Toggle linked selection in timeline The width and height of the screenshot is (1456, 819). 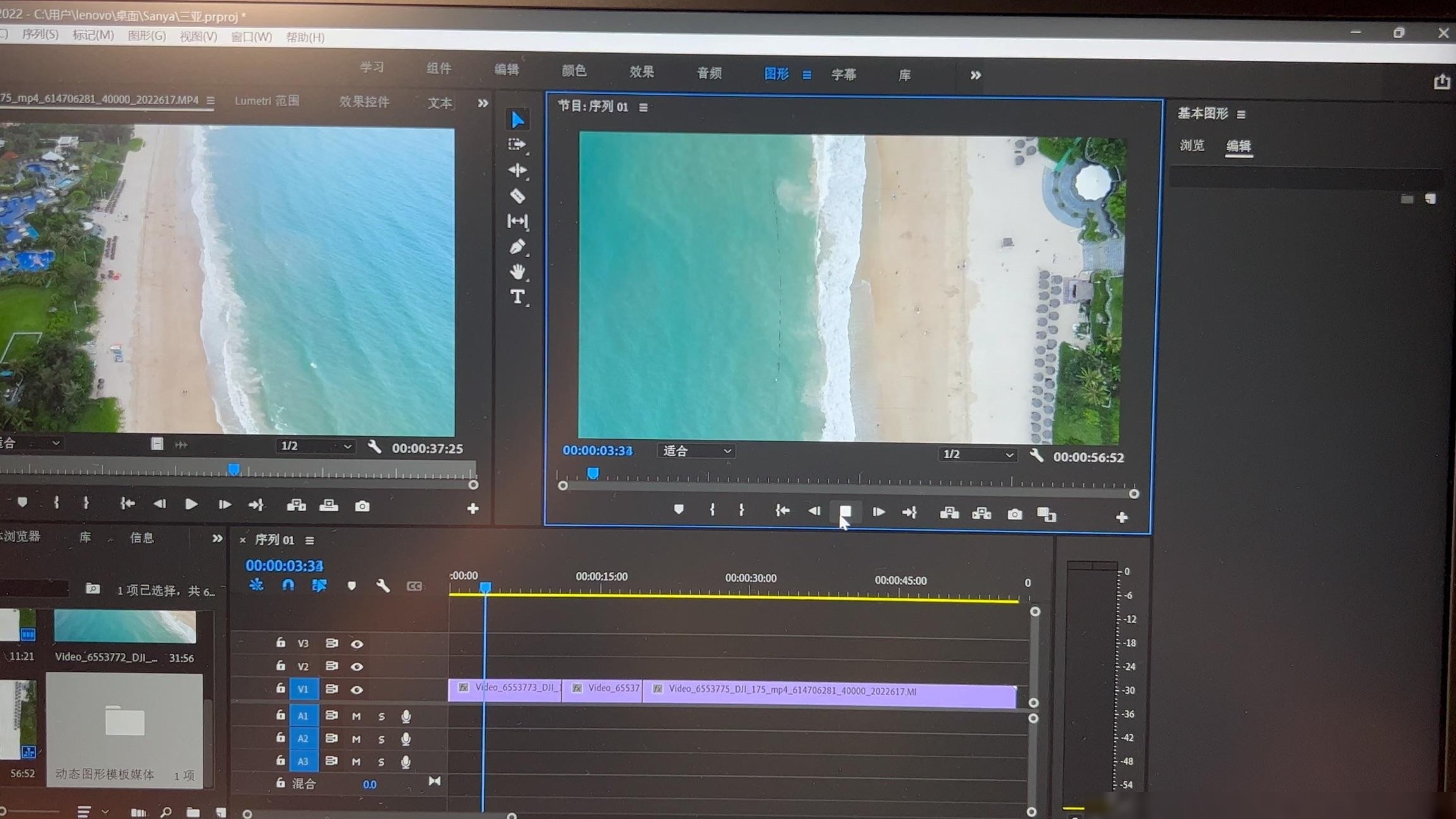pyautogui.click(x=319, y=586)
